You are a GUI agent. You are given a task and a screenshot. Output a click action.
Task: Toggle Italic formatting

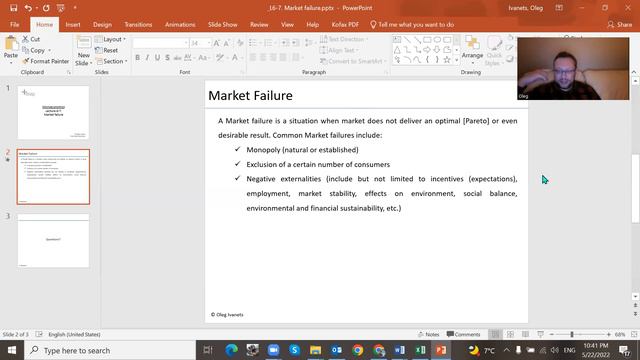(x=147, y=58)
